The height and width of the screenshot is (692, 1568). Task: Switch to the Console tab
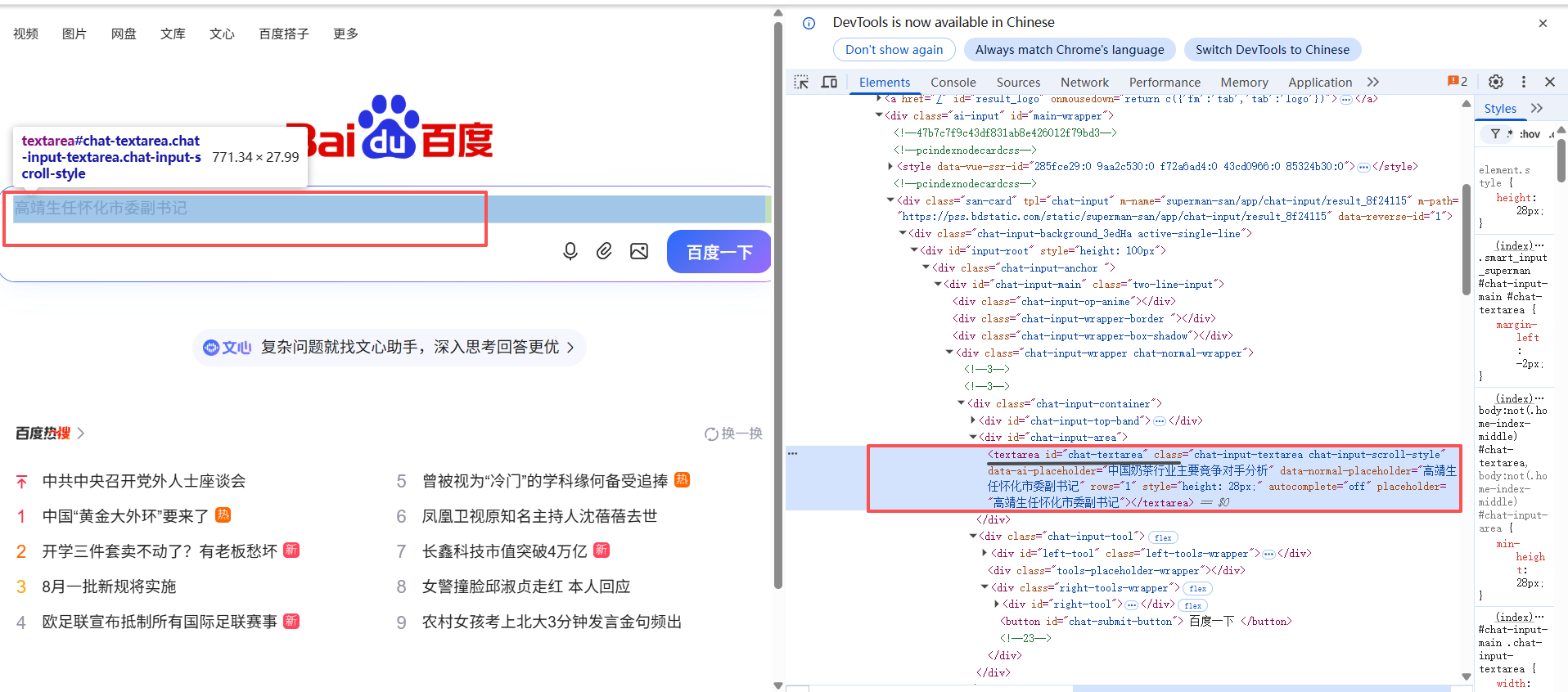[953, 82]
